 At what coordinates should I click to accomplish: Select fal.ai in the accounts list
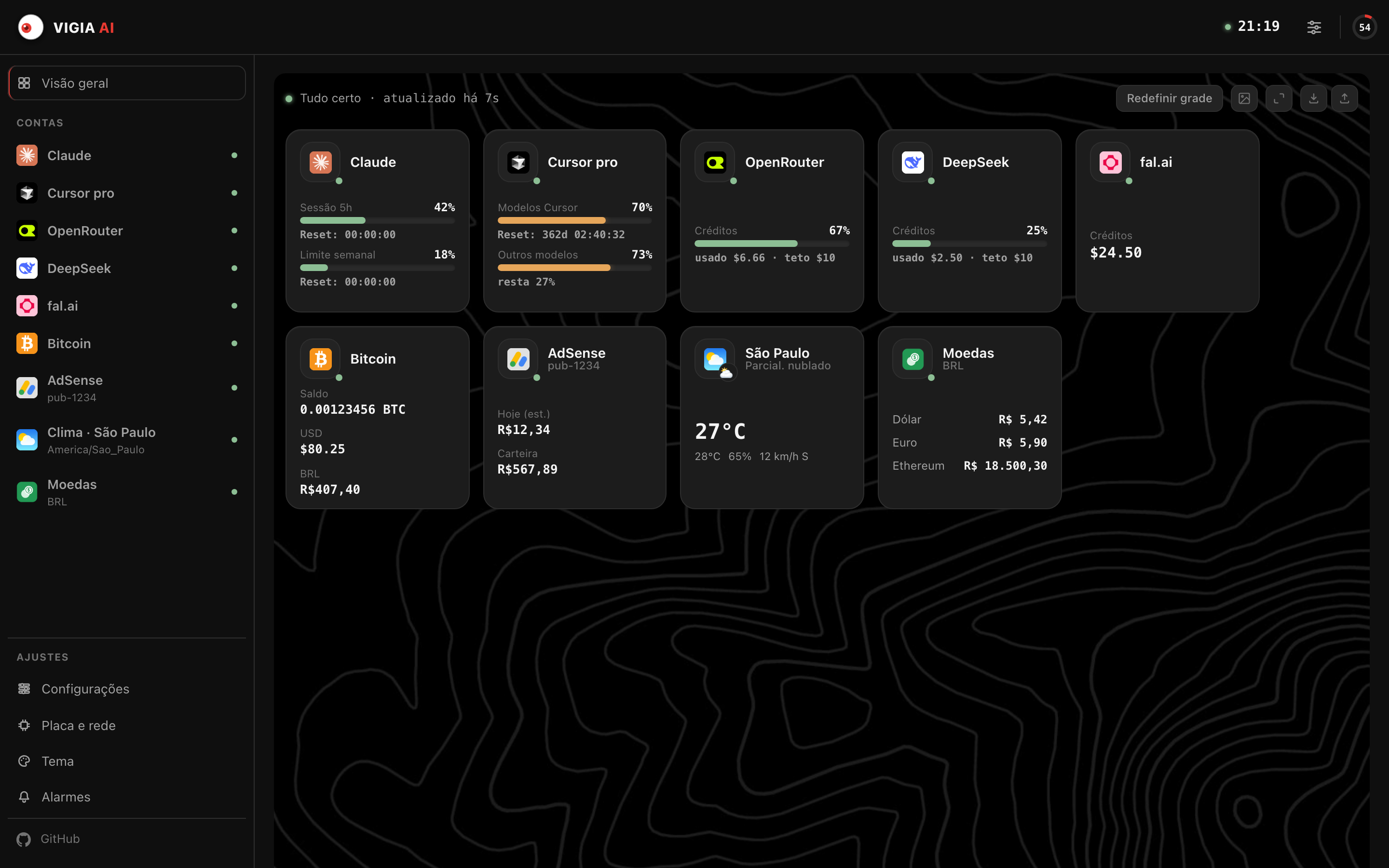[x=127, y=305]
